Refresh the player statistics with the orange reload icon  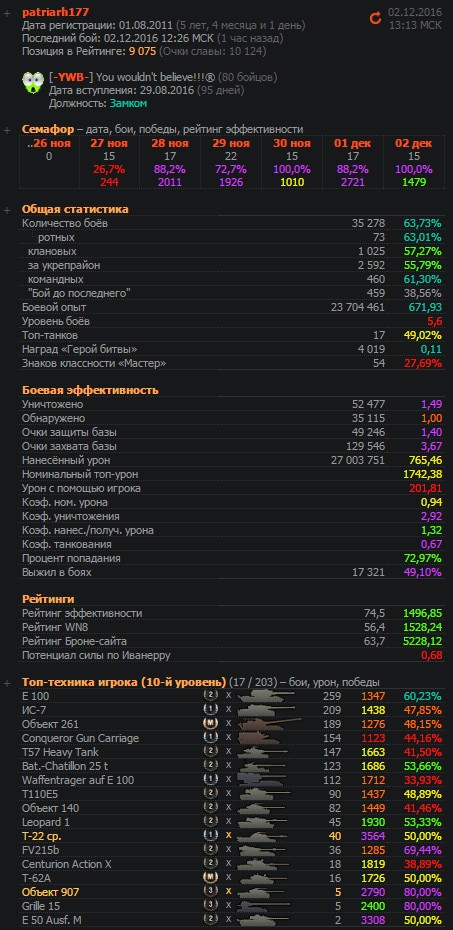[375, 18]
